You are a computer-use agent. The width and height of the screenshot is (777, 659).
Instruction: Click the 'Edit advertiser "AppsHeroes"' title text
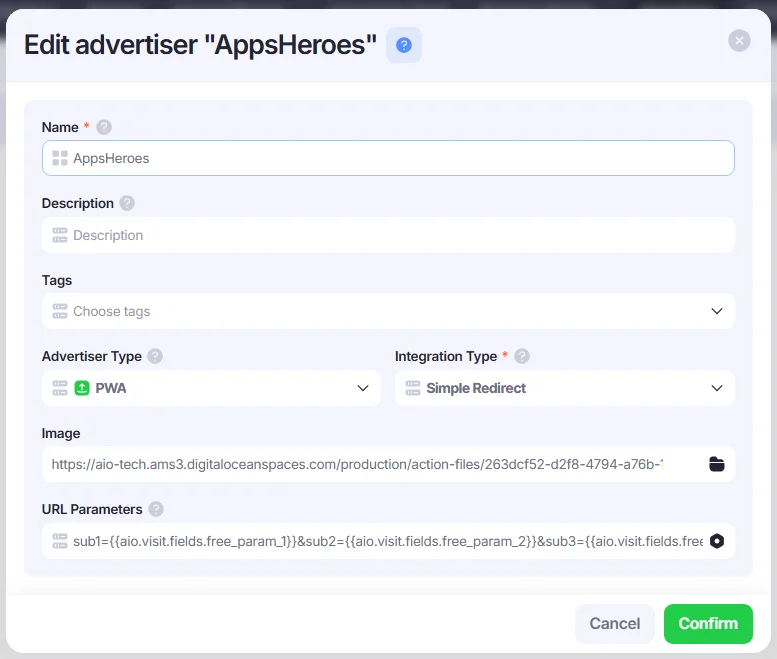pos(200,45)
